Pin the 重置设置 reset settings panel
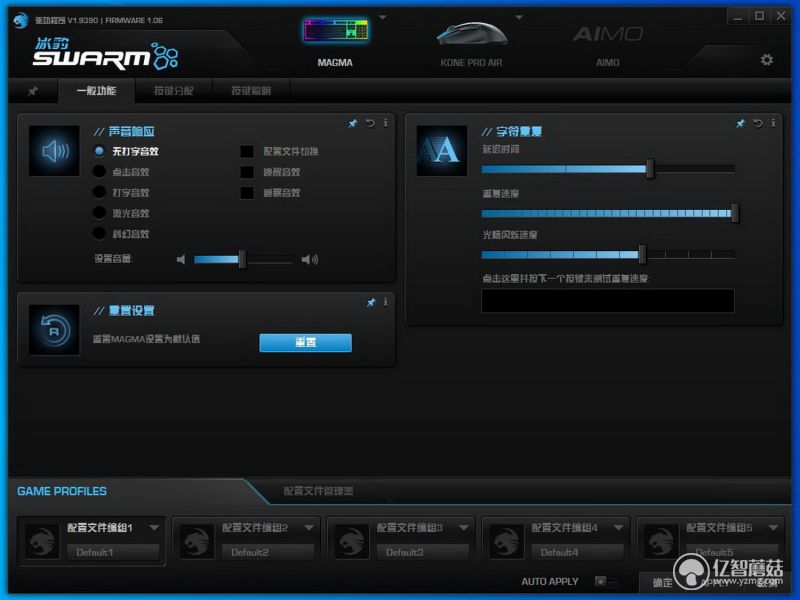Image resolution: width=800 pixels, height=600 pixels. [371, 302]
